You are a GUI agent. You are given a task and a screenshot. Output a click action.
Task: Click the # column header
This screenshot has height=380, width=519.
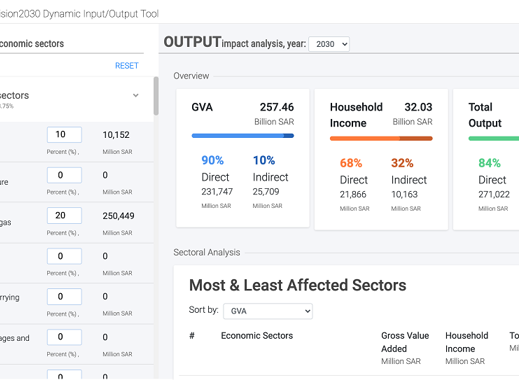(x=192, y=336)
